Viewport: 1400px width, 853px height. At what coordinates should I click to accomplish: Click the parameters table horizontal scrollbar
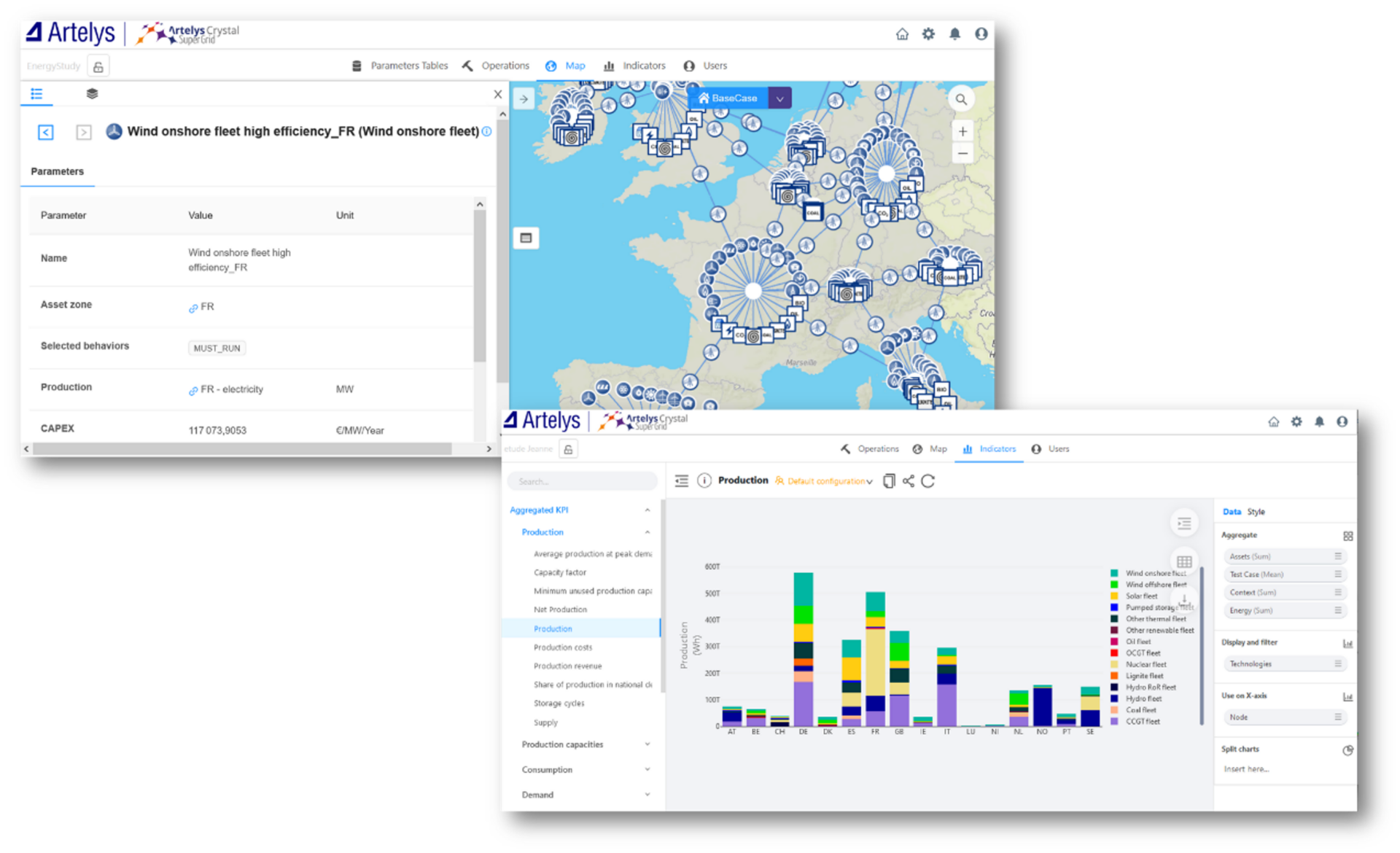(242, 448)
